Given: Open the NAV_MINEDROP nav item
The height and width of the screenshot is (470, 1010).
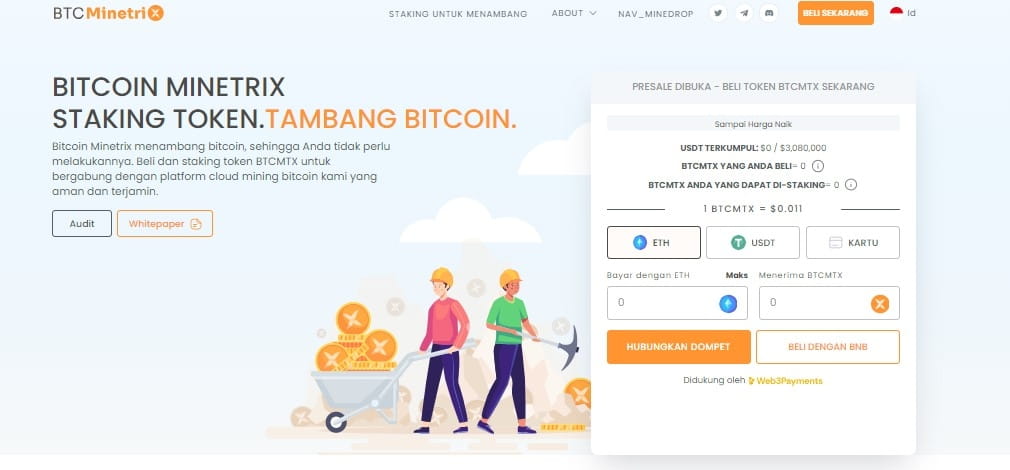Looking at the screenshot, I should coord(656,14).
